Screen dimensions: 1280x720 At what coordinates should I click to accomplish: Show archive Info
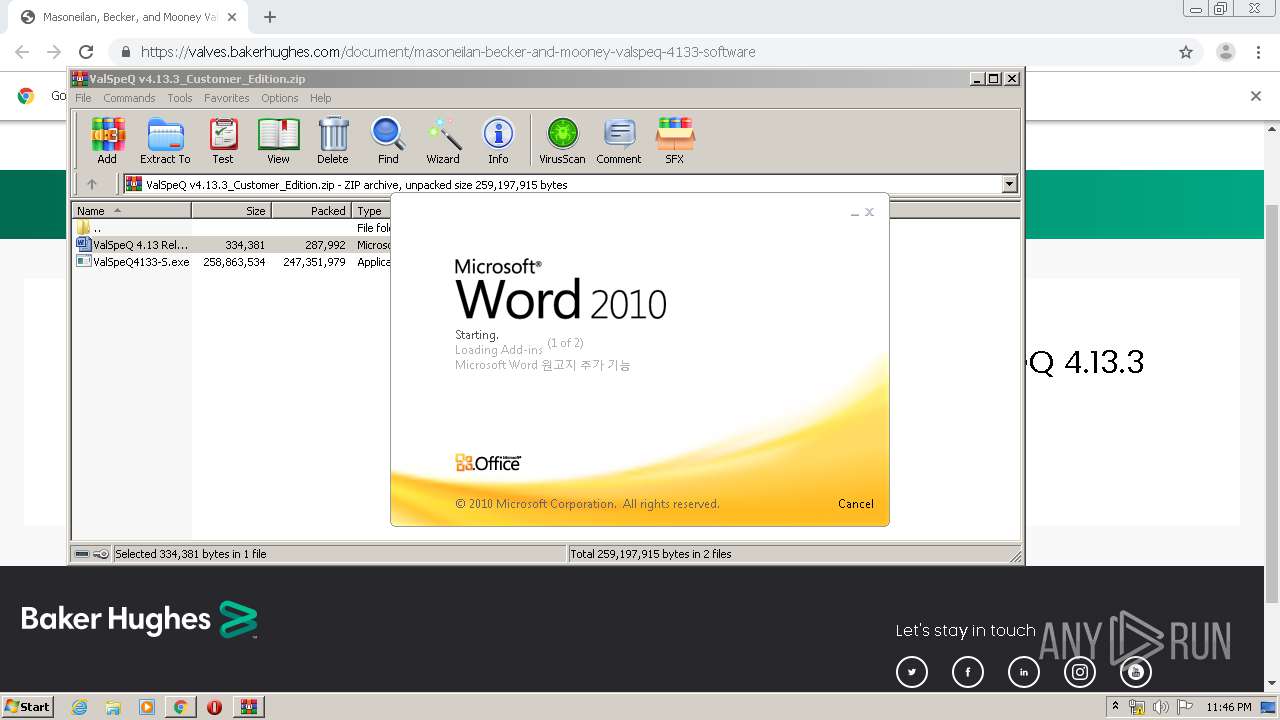tap(498, 140)
